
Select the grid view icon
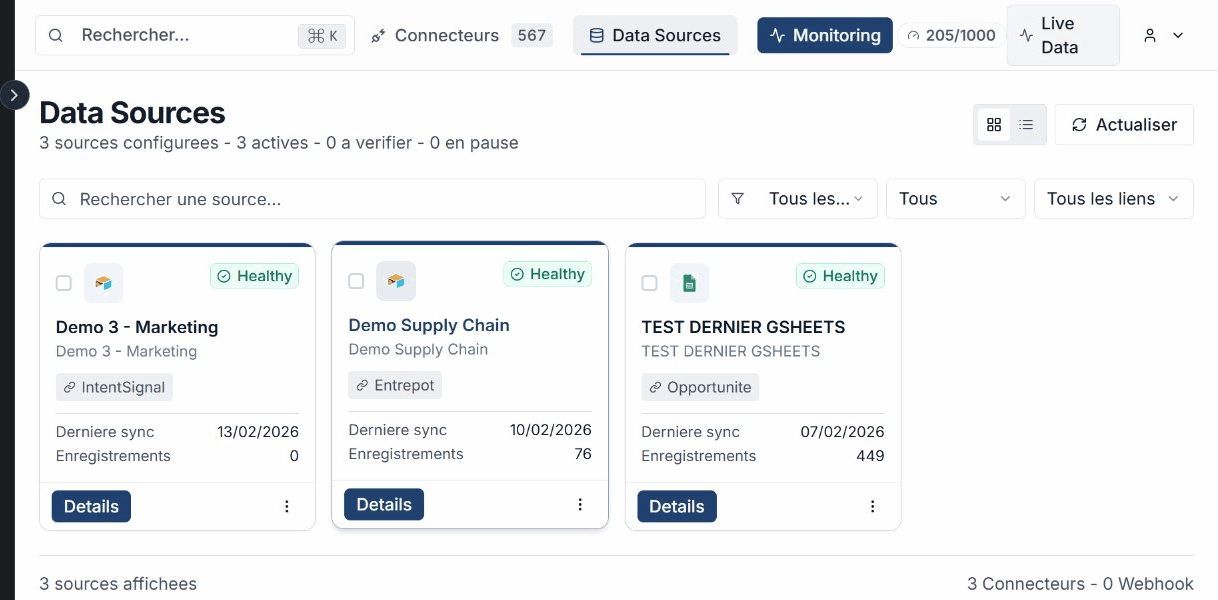[x=994, y=124]
